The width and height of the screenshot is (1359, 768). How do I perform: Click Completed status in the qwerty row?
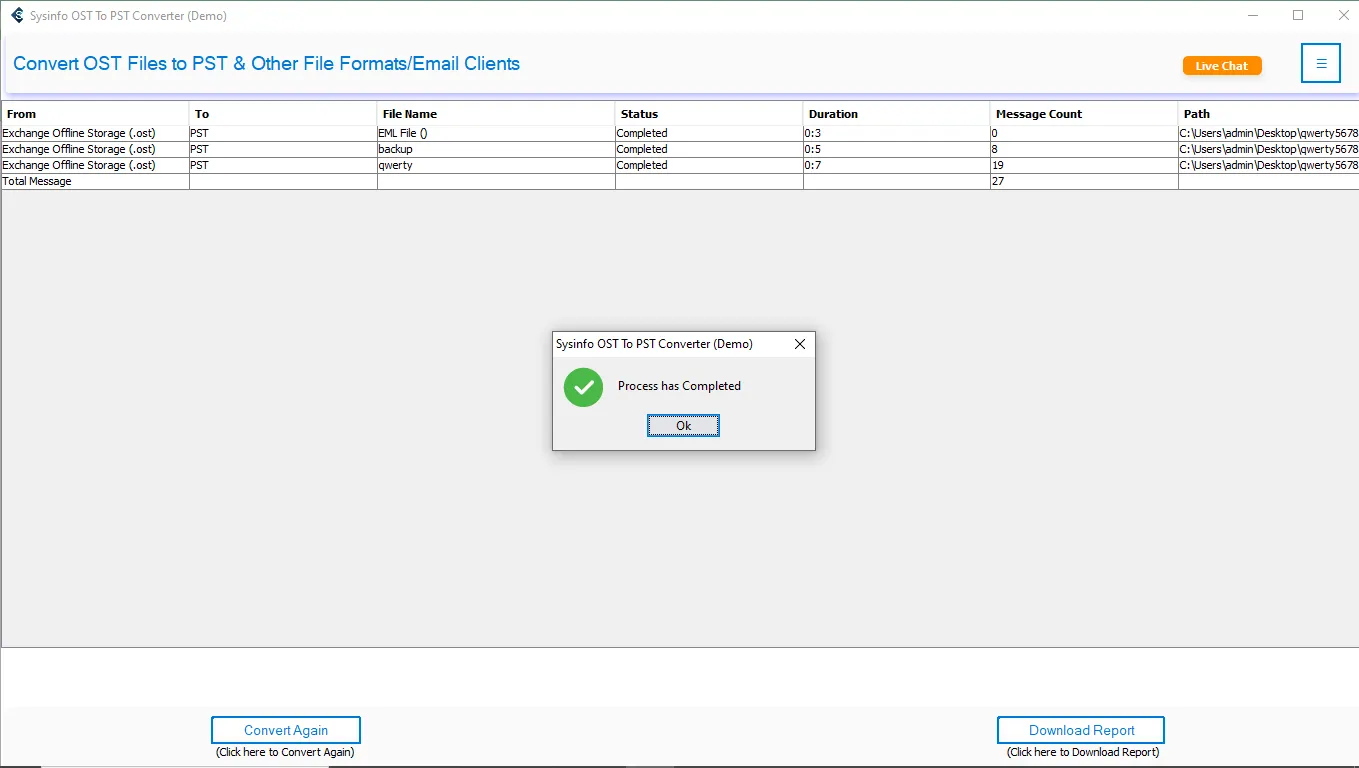point(709,165)
